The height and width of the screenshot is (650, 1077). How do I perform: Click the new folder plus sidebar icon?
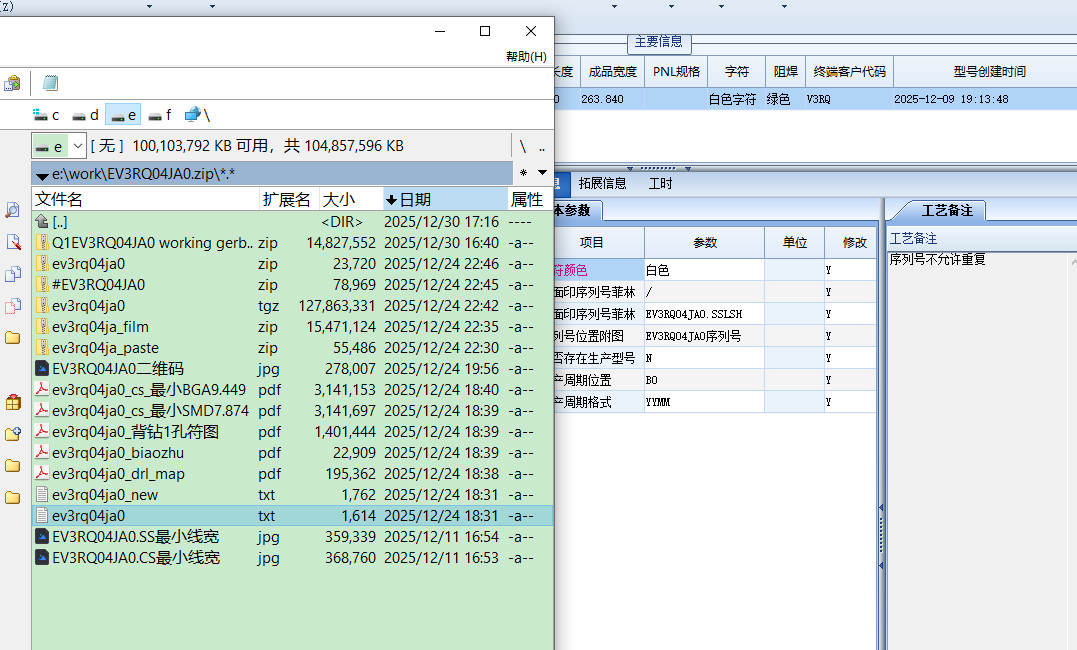[x=12, y=434]
